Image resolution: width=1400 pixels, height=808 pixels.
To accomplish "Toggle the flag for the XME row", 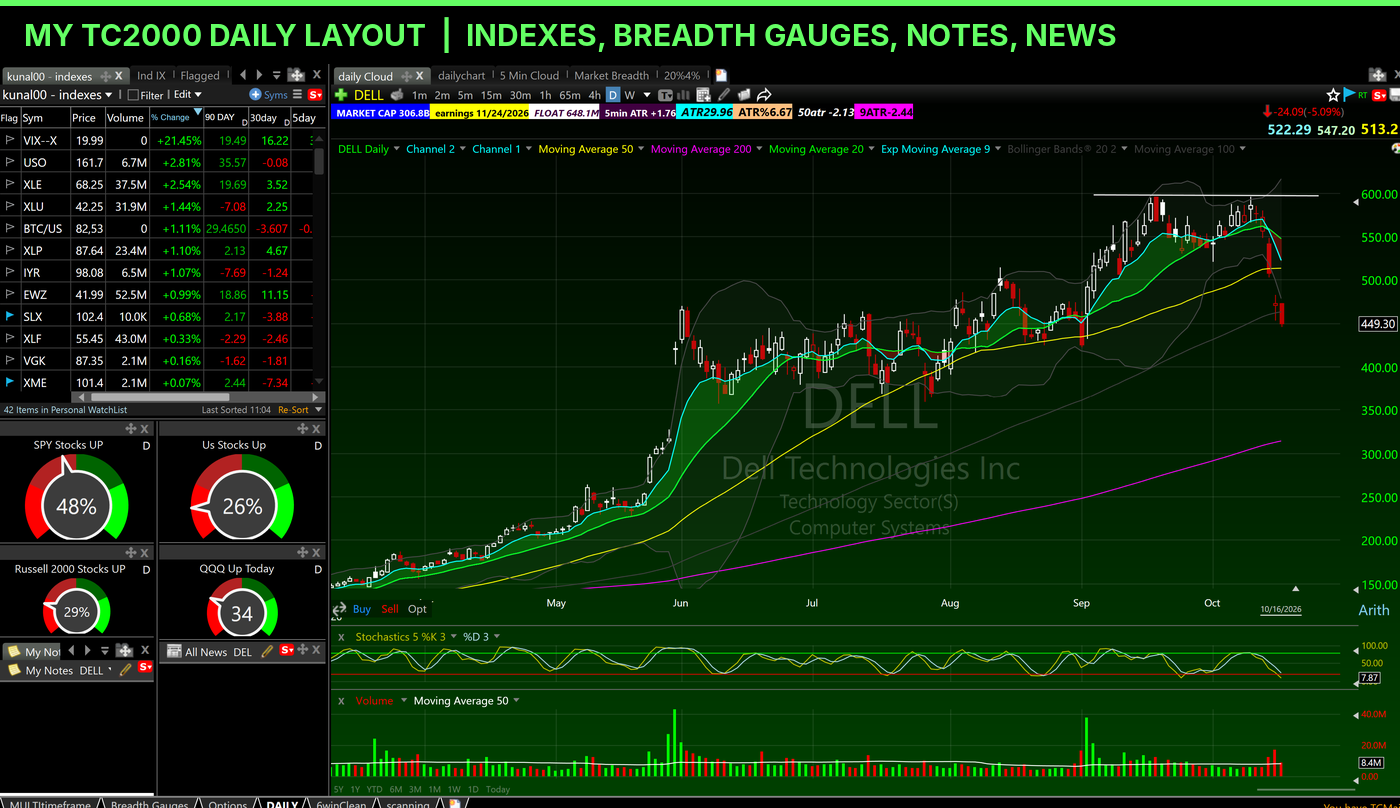I will [x=10, y=382].
